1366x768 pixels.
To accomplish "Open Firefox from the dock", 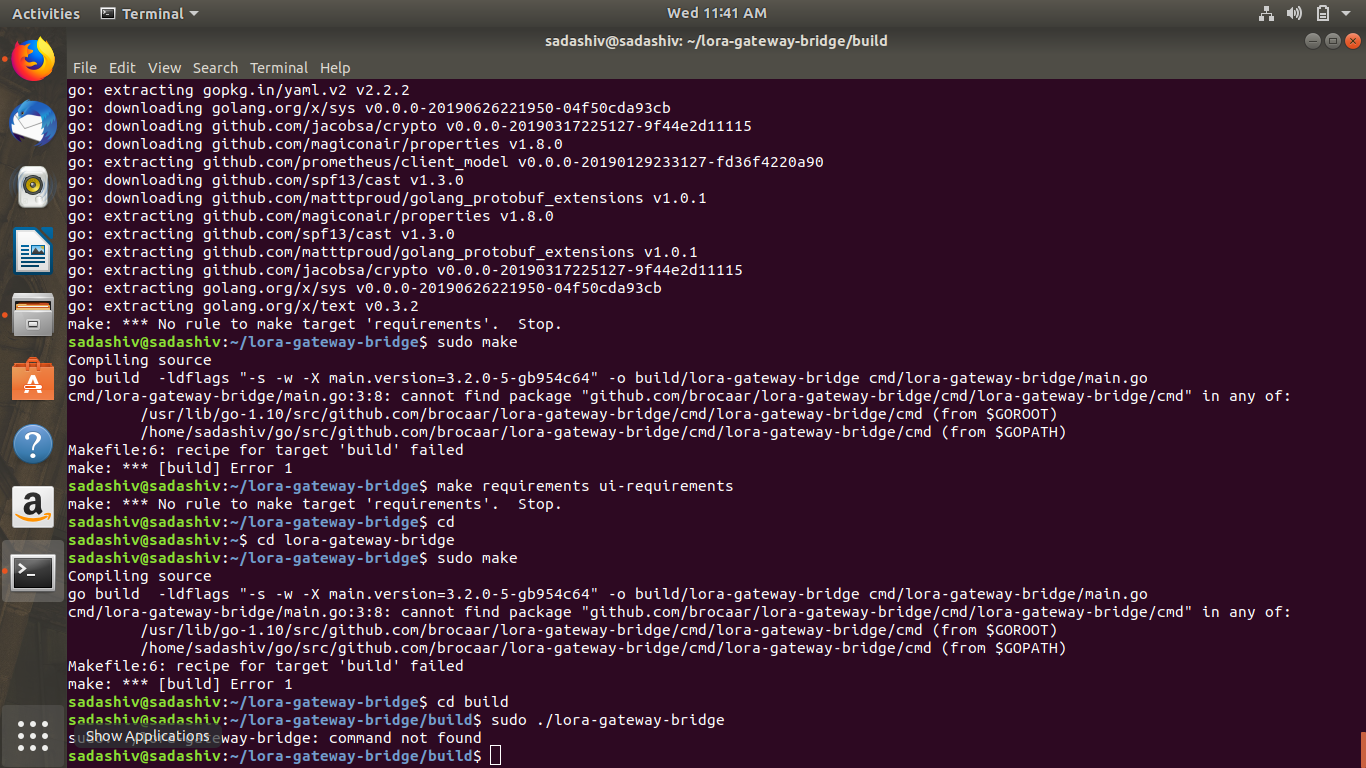I will (33, 59).
